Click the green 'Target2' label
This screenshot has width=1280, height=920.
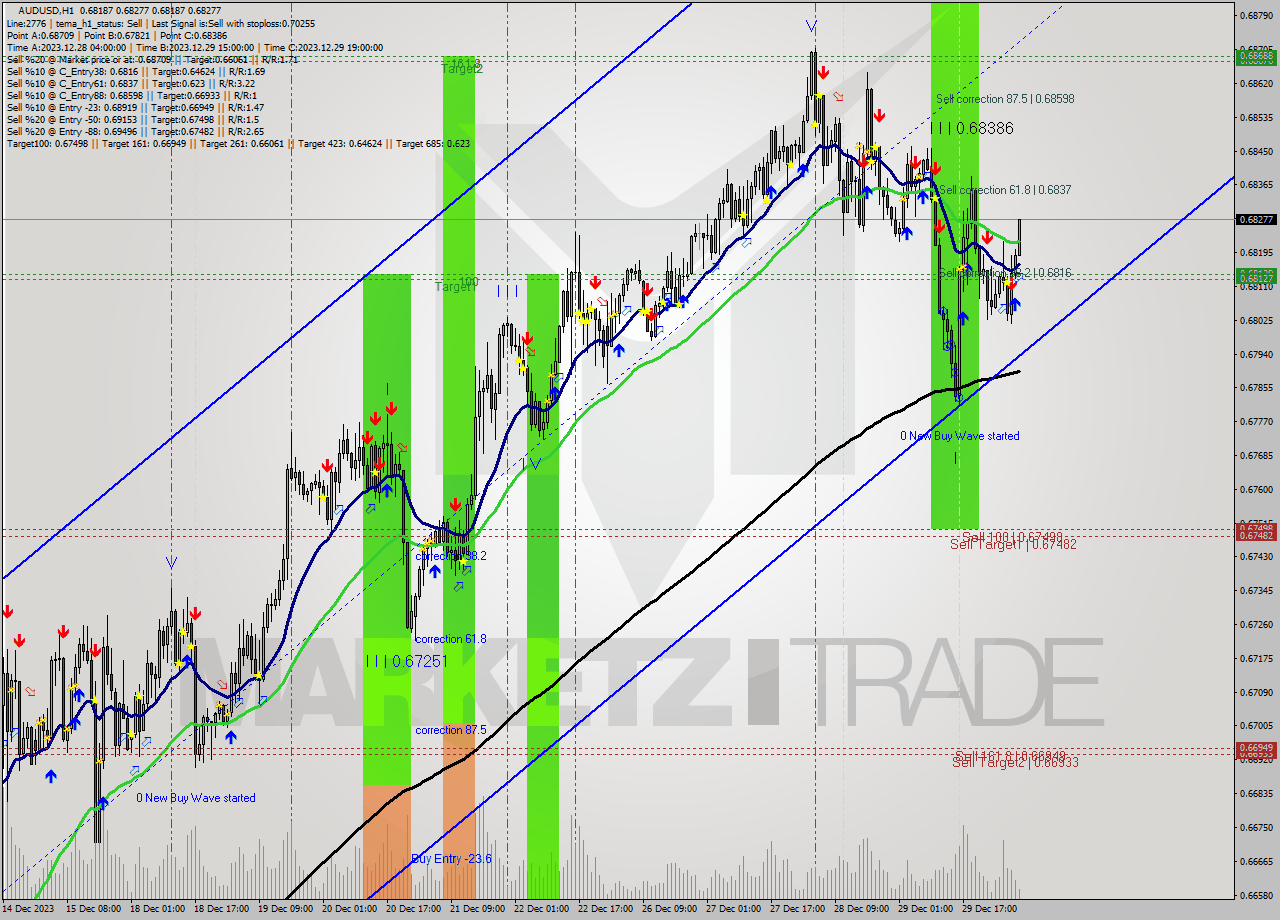point(462,69)
